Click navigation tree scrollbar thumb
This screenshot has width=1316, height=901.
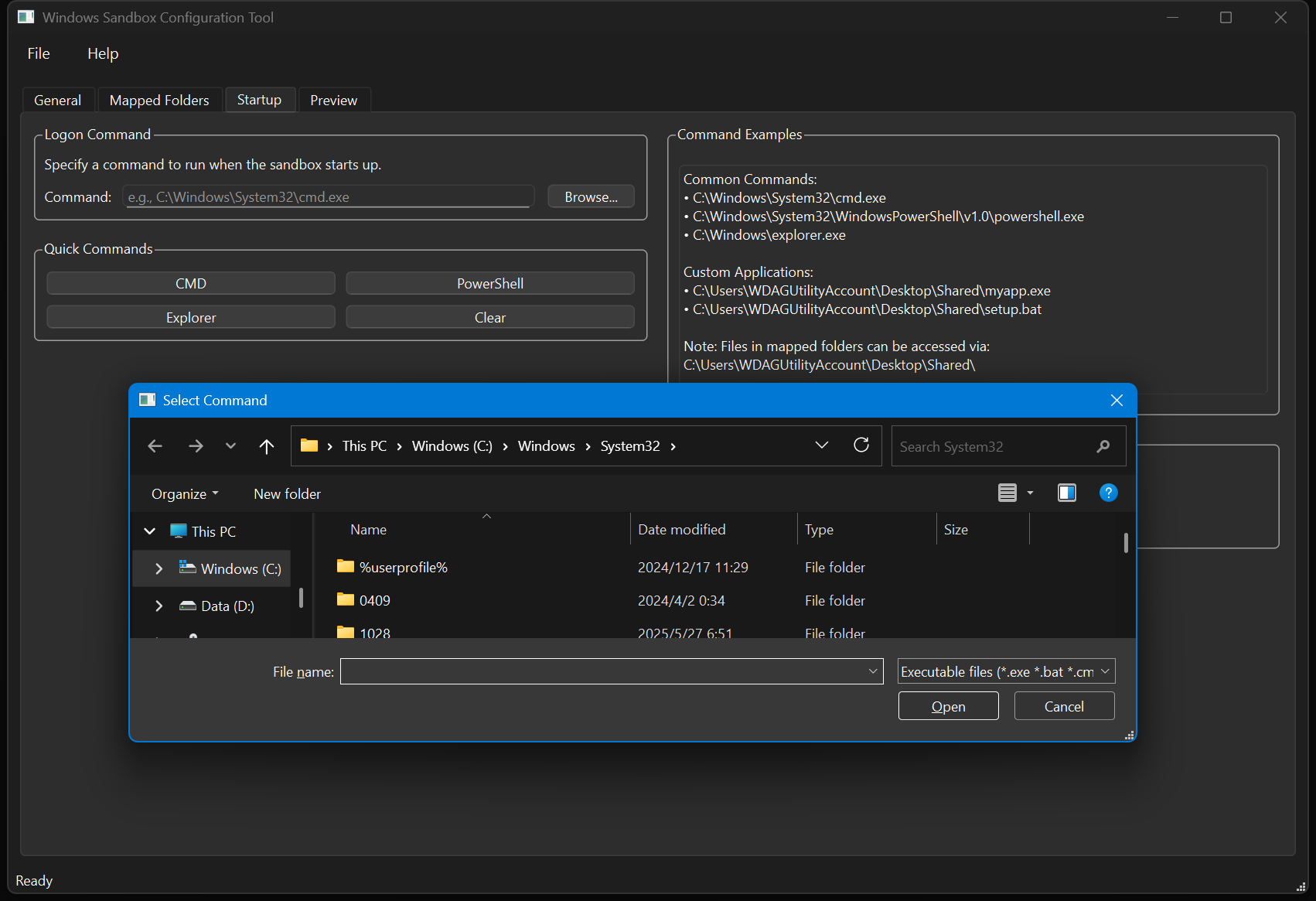click(301, 597)
